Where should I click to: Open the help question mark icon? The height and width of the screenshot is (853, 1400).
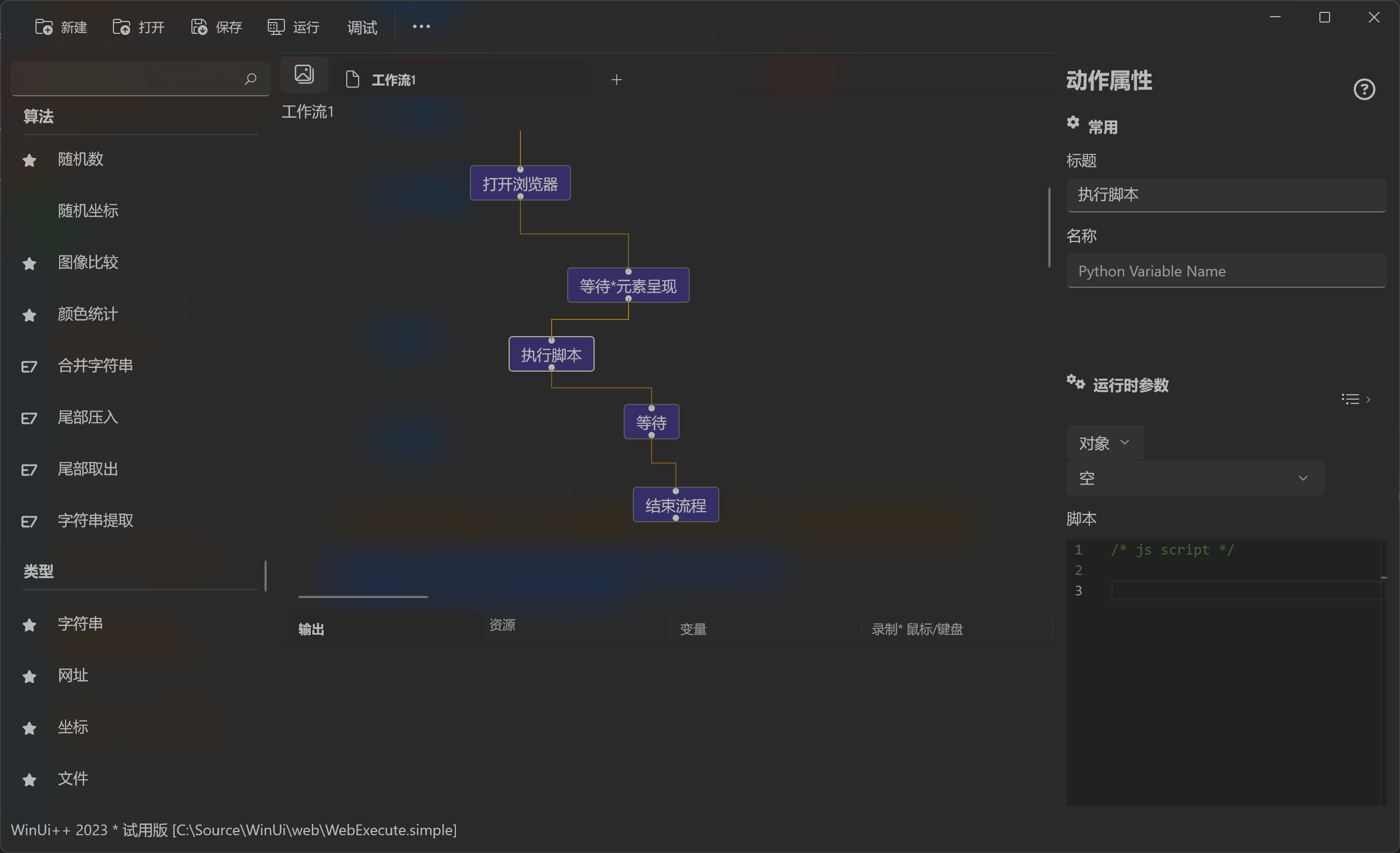(x=1363, y=89)
